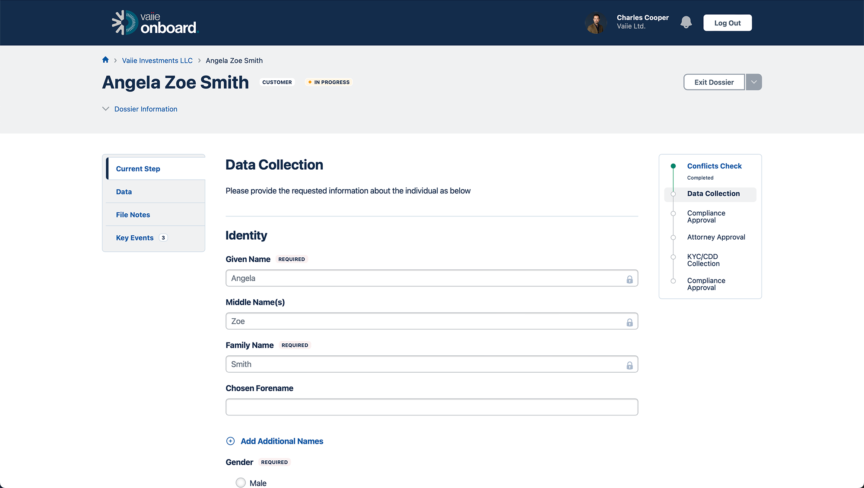Click Charles Cooper's profile avatar
The image size is (864, 488).
596,23
